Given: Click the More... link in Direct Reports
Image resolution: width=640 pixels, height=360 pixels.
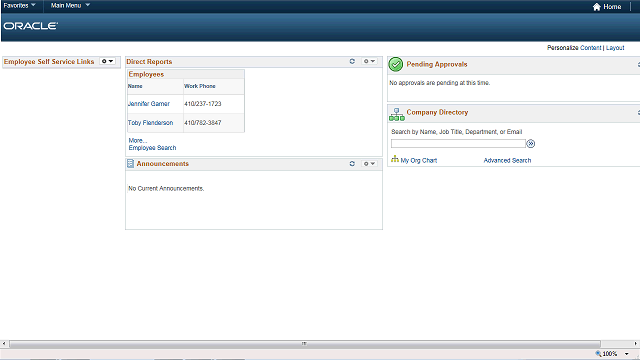Looking at the screenshot, I should click(x=138, y=140).
